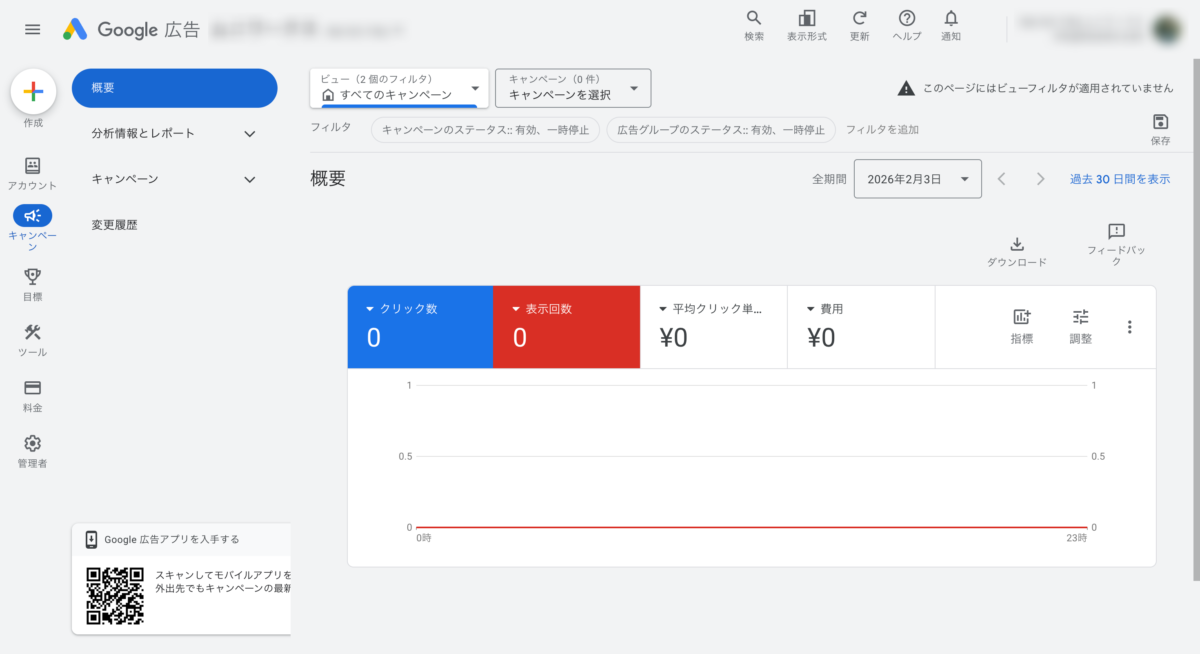Click the 作成 plus button
Screen dimensions: 1200x654
point(33,92)
